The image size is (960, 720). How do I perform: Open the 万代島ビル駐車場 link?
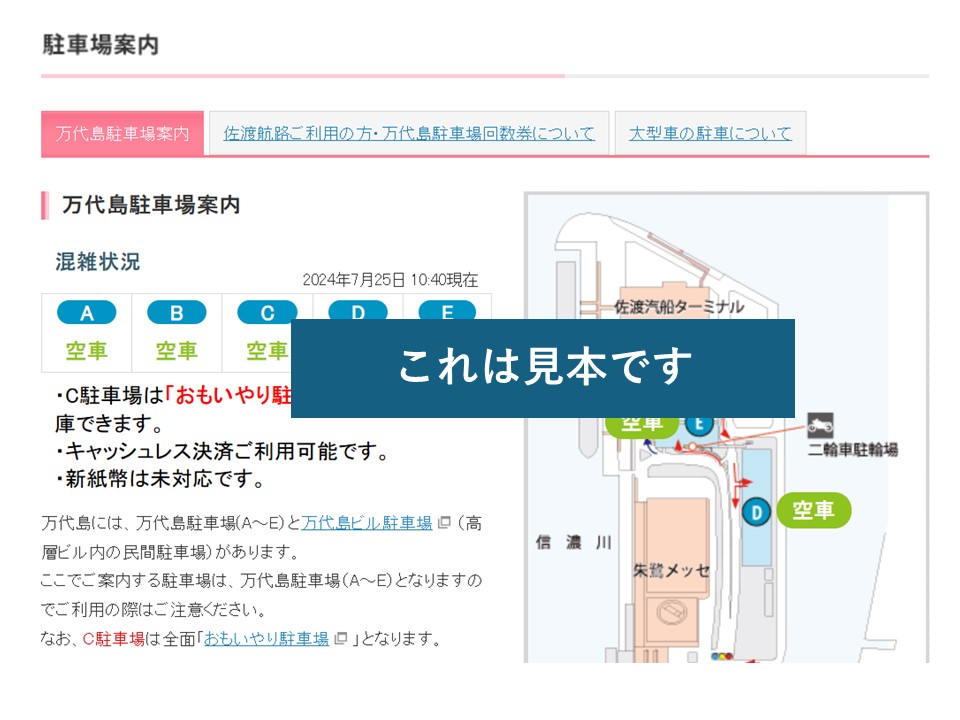(367, 522)
